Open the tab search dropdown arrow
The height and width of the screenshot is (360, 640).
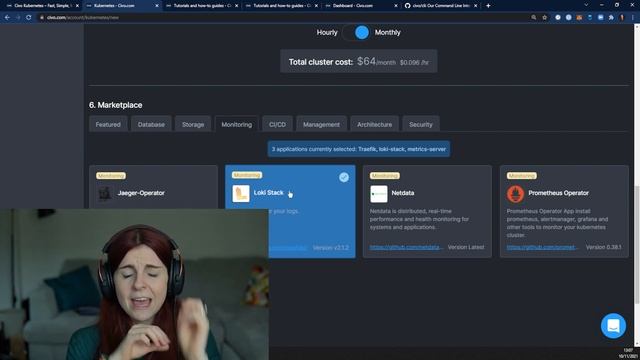point(586,5)
